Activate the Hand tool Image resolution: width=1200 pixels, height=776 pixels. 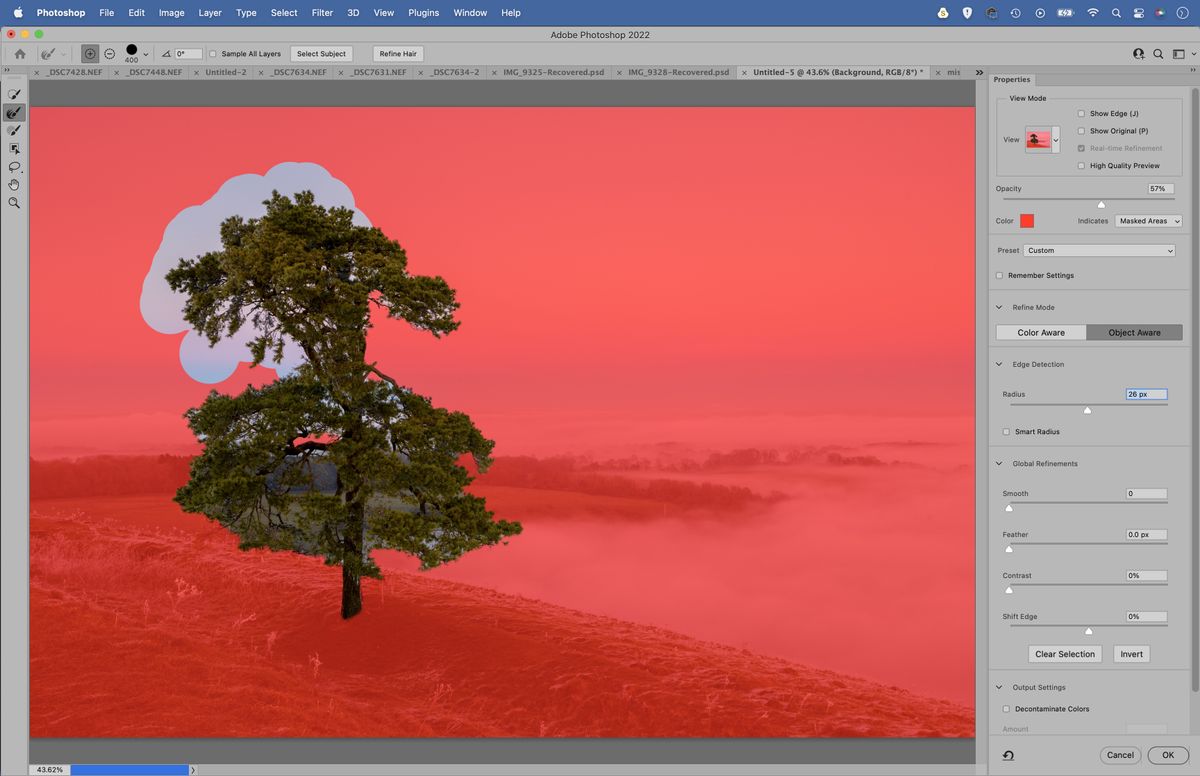(x=14, y=184)
